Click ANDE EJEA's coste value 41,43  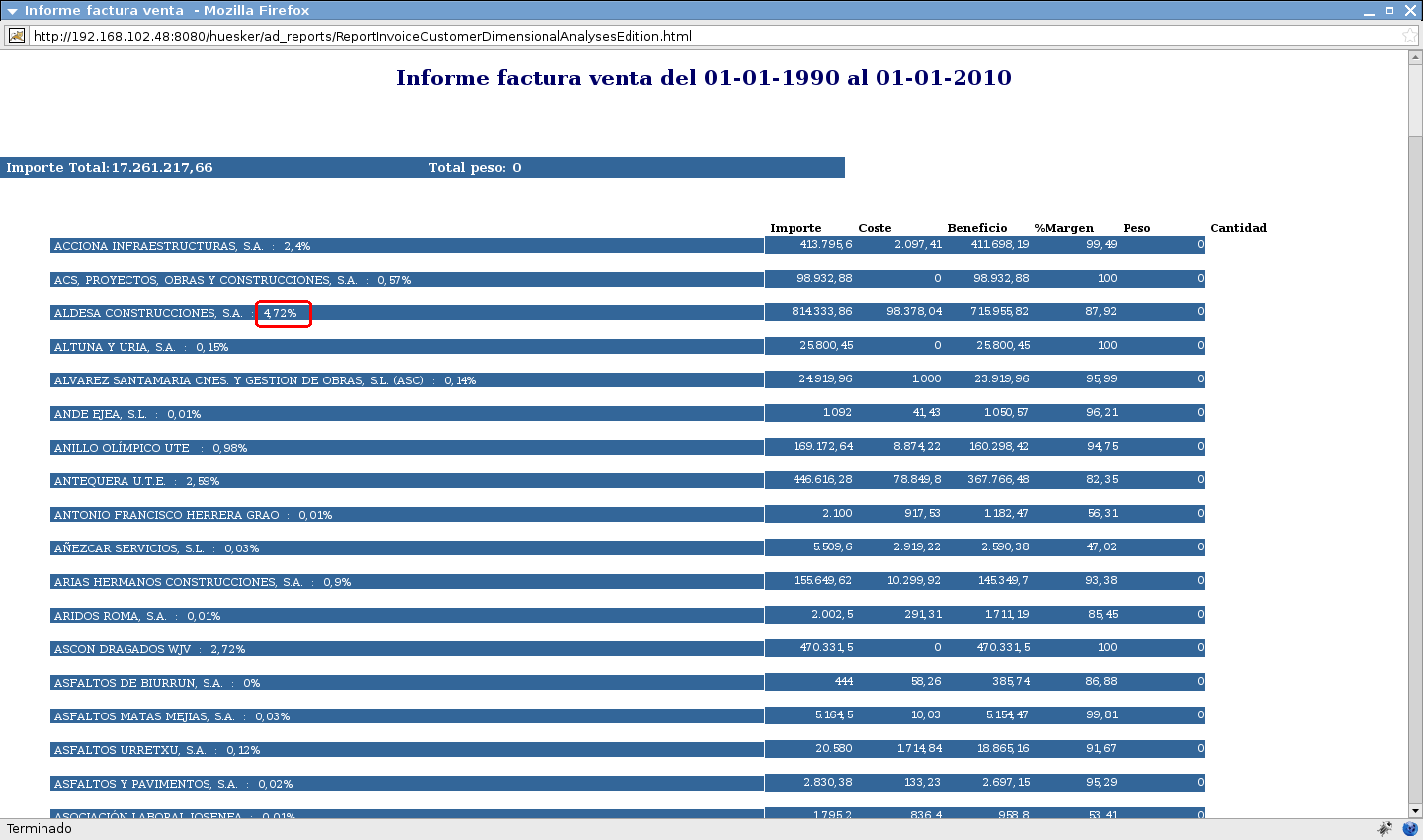click(x=927, y=412)
